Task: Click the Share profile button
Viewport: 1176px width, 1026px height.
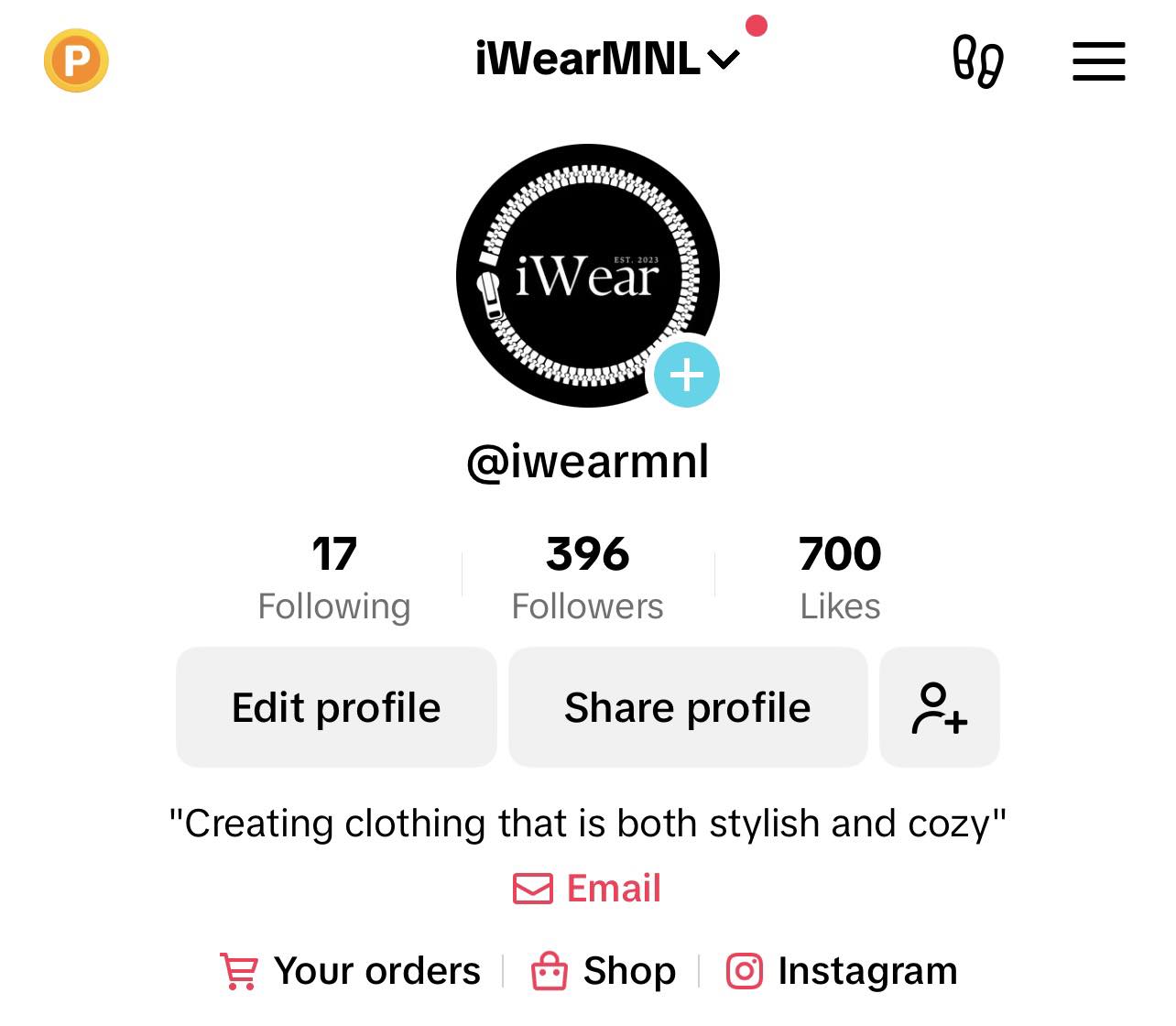Action: (688, 707)
